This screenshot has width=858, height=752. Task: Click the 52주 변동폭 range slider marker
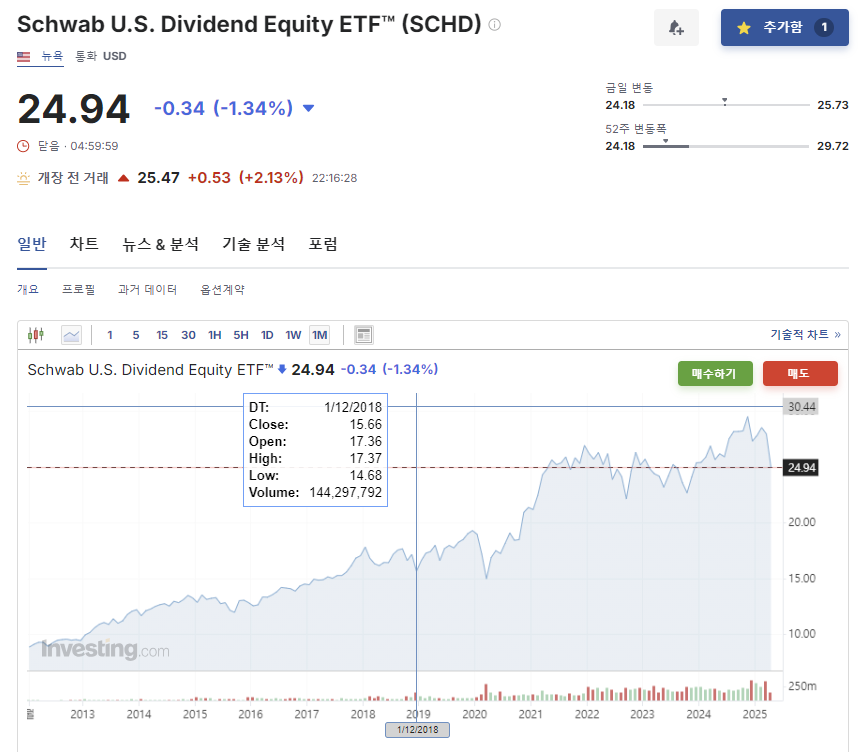pos(665,142)
